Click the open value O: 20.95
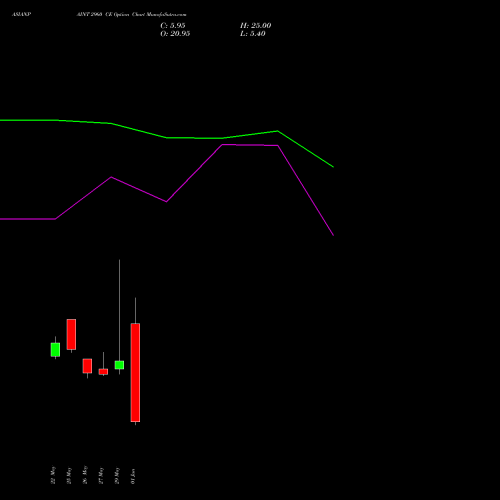Screen dimensions: 500x500 coord(175,34)
